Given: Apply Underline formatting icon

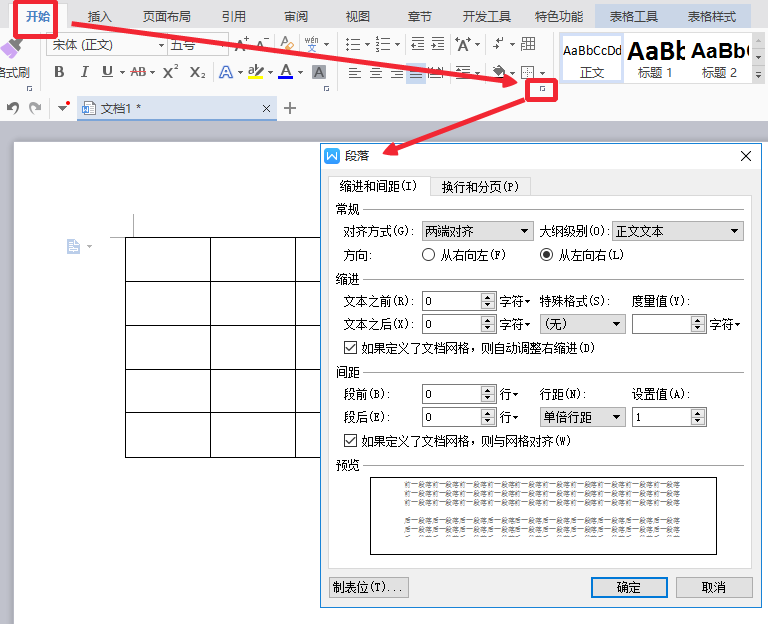Looking at the screenshot, I should click(107, 72).
